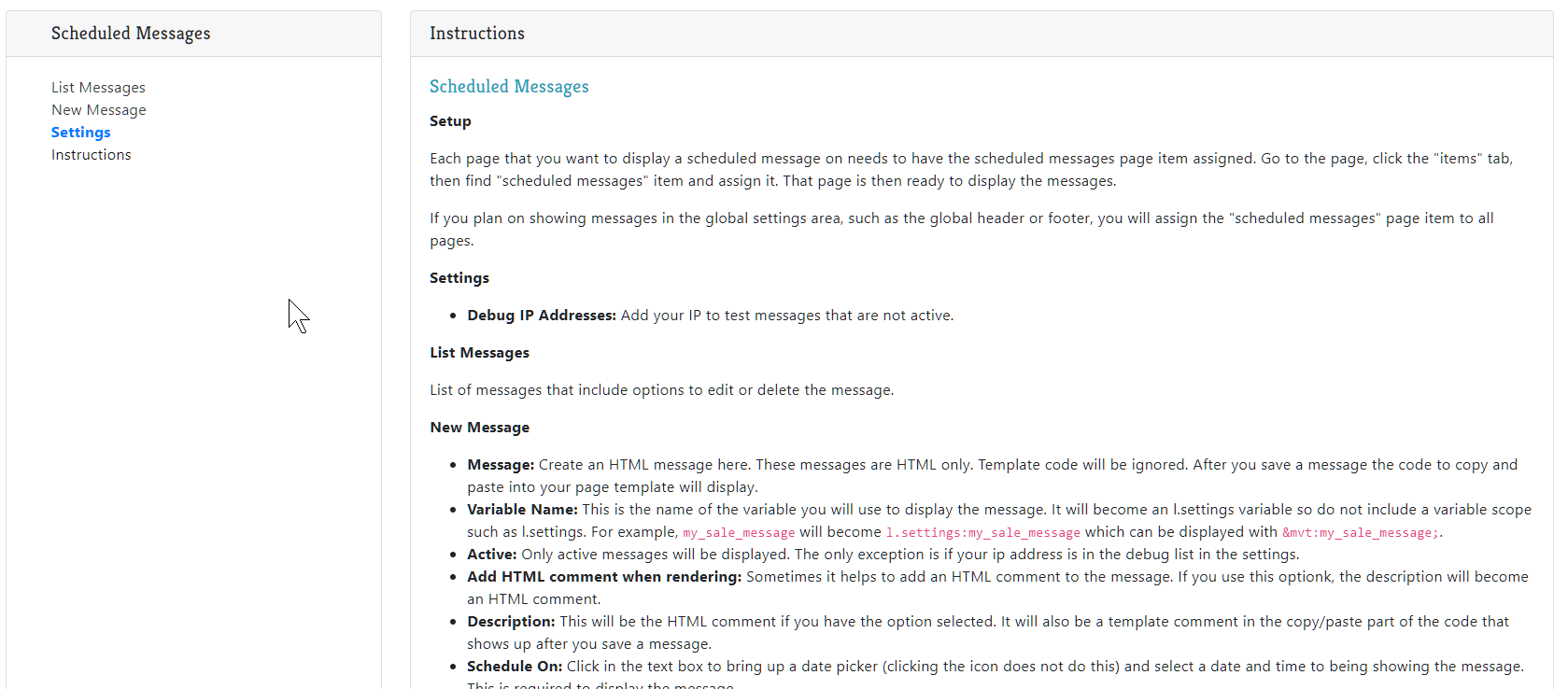
Task: Click the bold Settings heading in instructions
Action: click(459, 278)
